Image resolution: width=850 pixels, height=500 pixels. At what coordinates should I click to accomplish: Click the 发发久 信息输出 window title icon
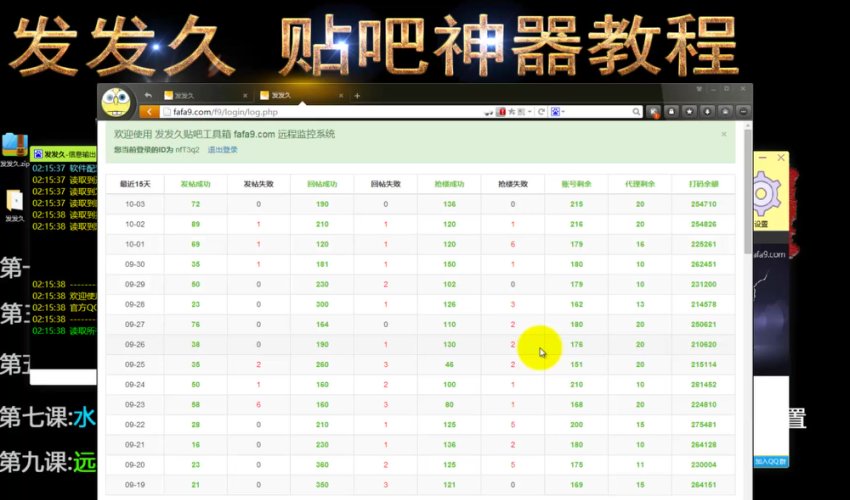(x=38, y=155)
